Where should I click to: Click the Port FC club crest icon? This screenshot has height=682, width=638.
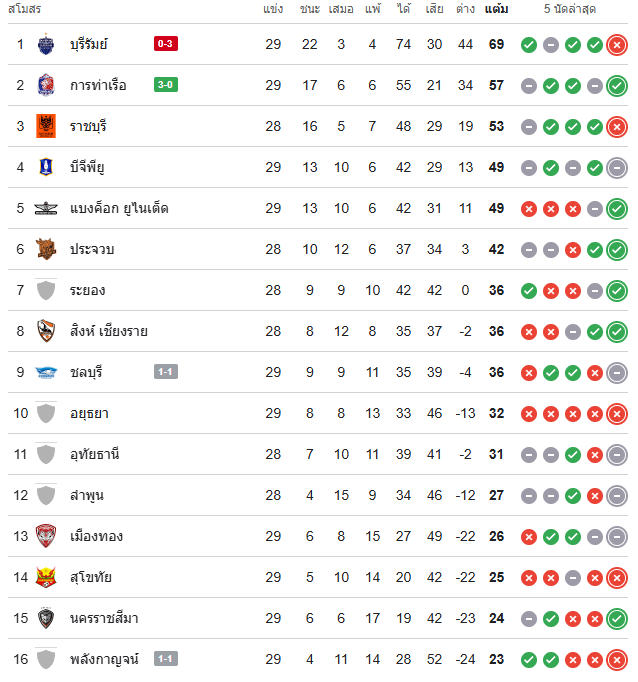(x=46, y=85)
